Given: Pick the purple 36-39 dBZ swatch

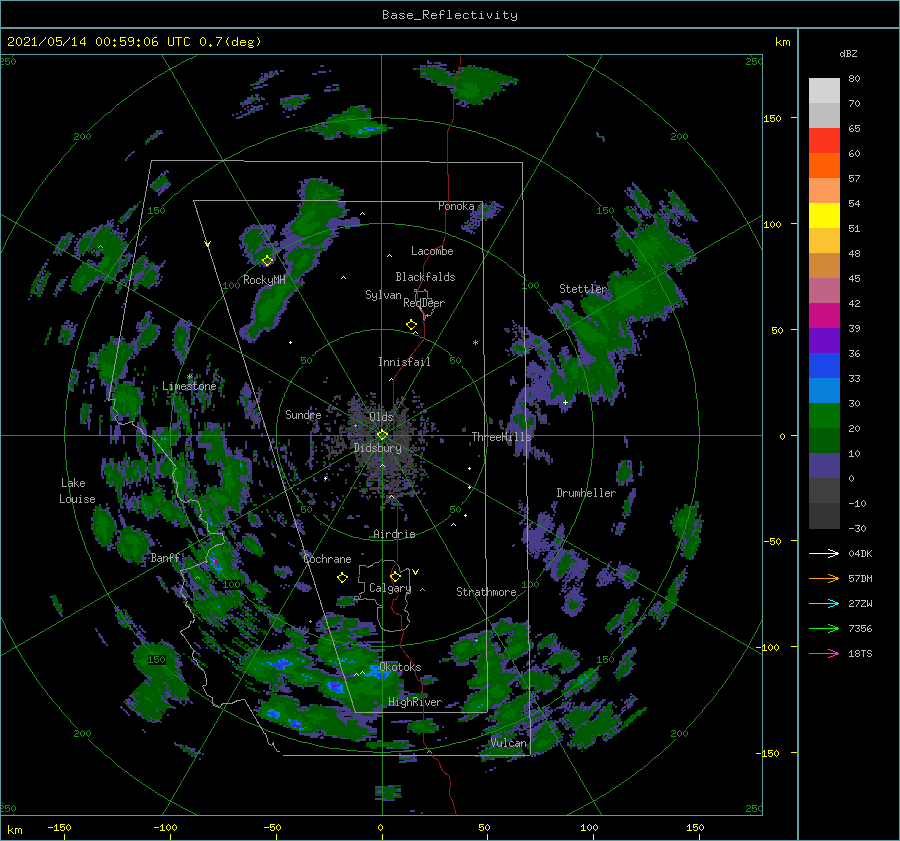Looking at the screenshot, I should 824,341.
